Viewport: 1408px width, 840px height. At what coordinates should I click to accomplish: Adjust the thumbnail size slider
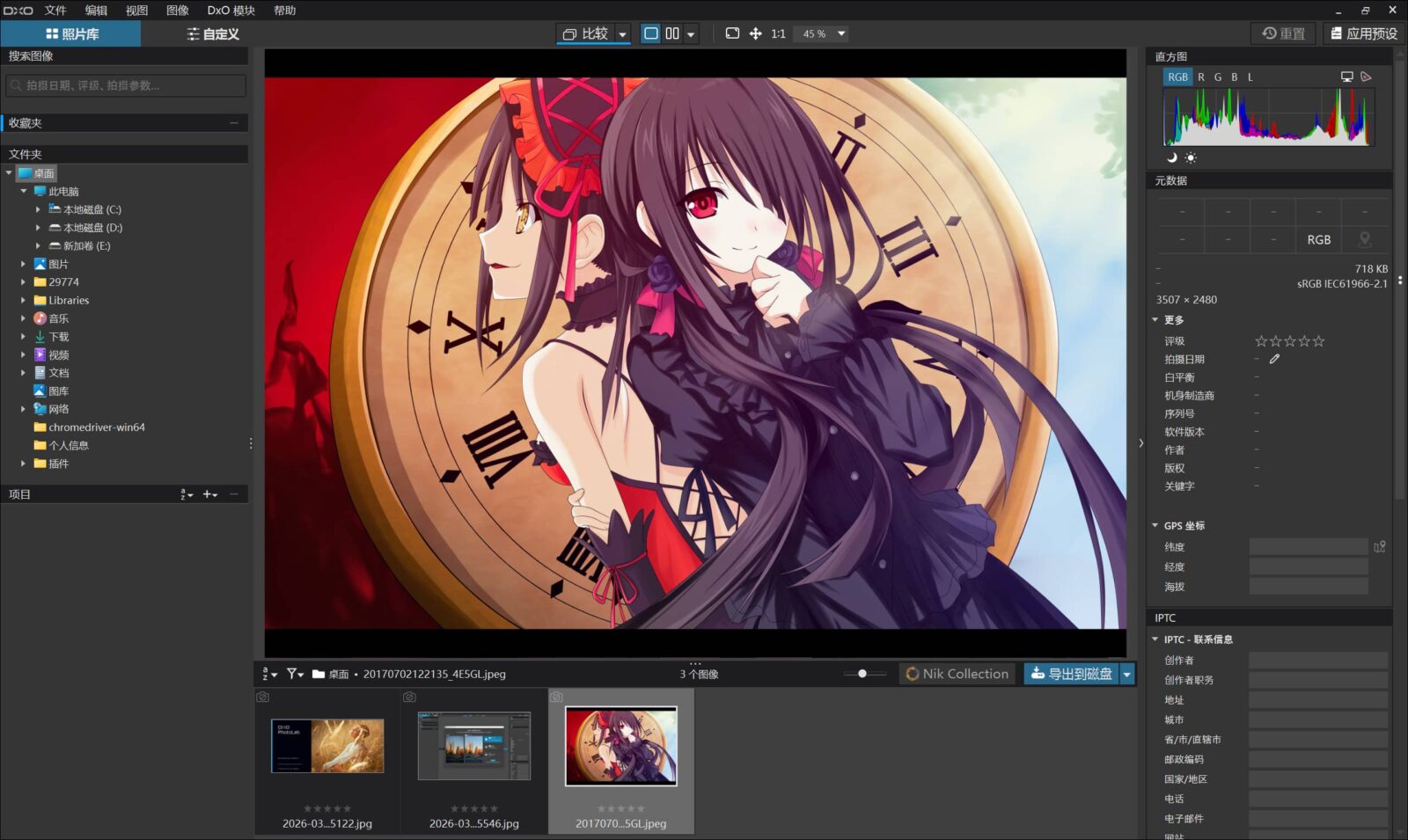click(x=862, y=674)
